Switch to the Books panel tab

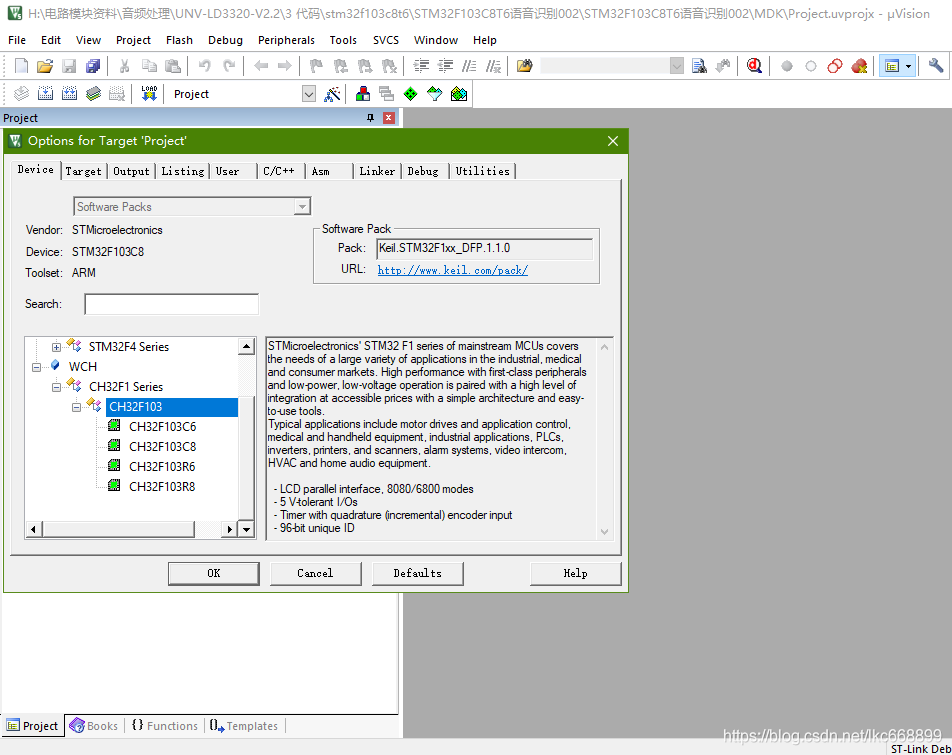point(95,726)
